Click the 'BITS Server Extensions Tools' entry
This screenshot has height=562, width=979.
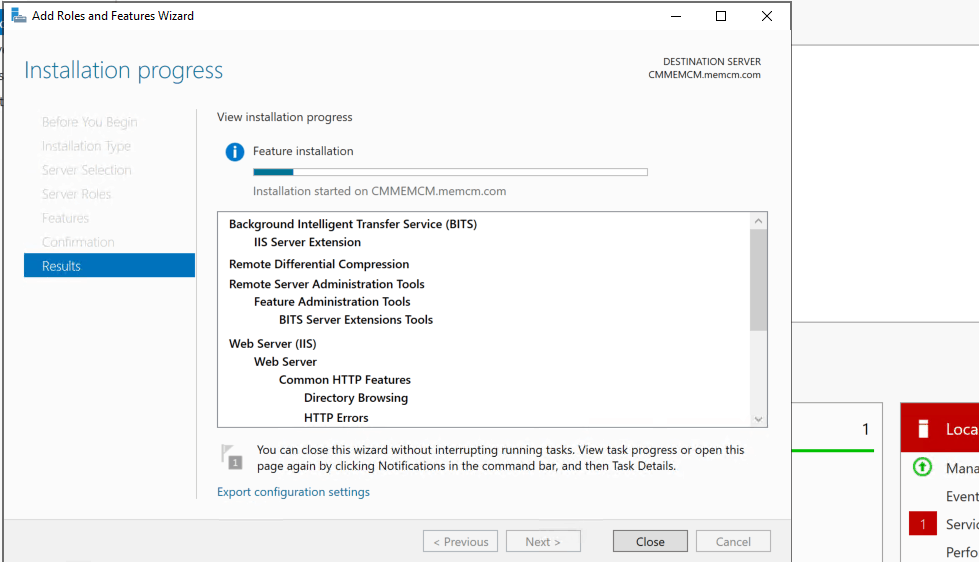pyautogui.click(x=356, y=320)
